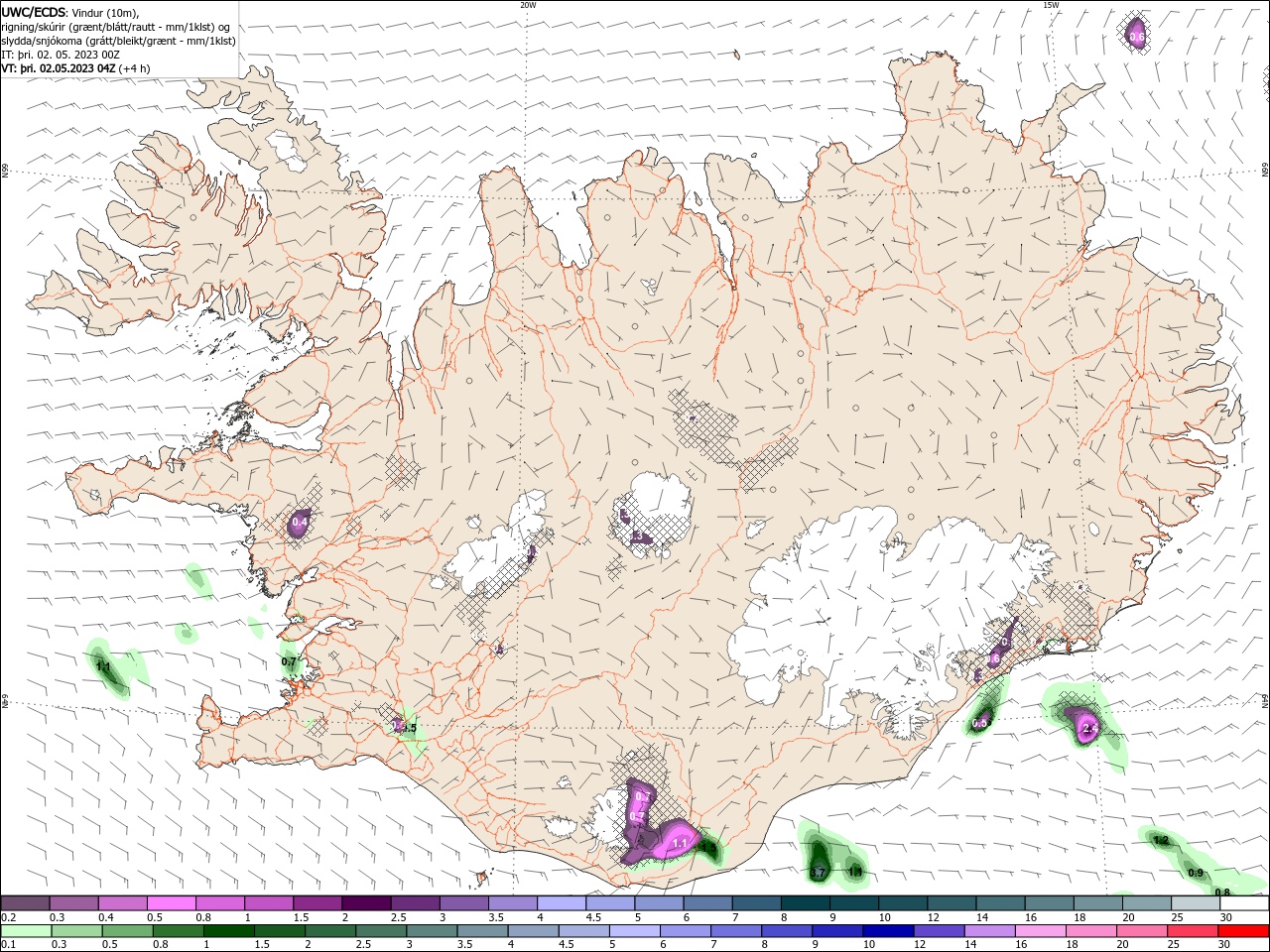Select the deep blue 10 rain swatch
Screen dimensions: 1270x952
tap(886, 930)
